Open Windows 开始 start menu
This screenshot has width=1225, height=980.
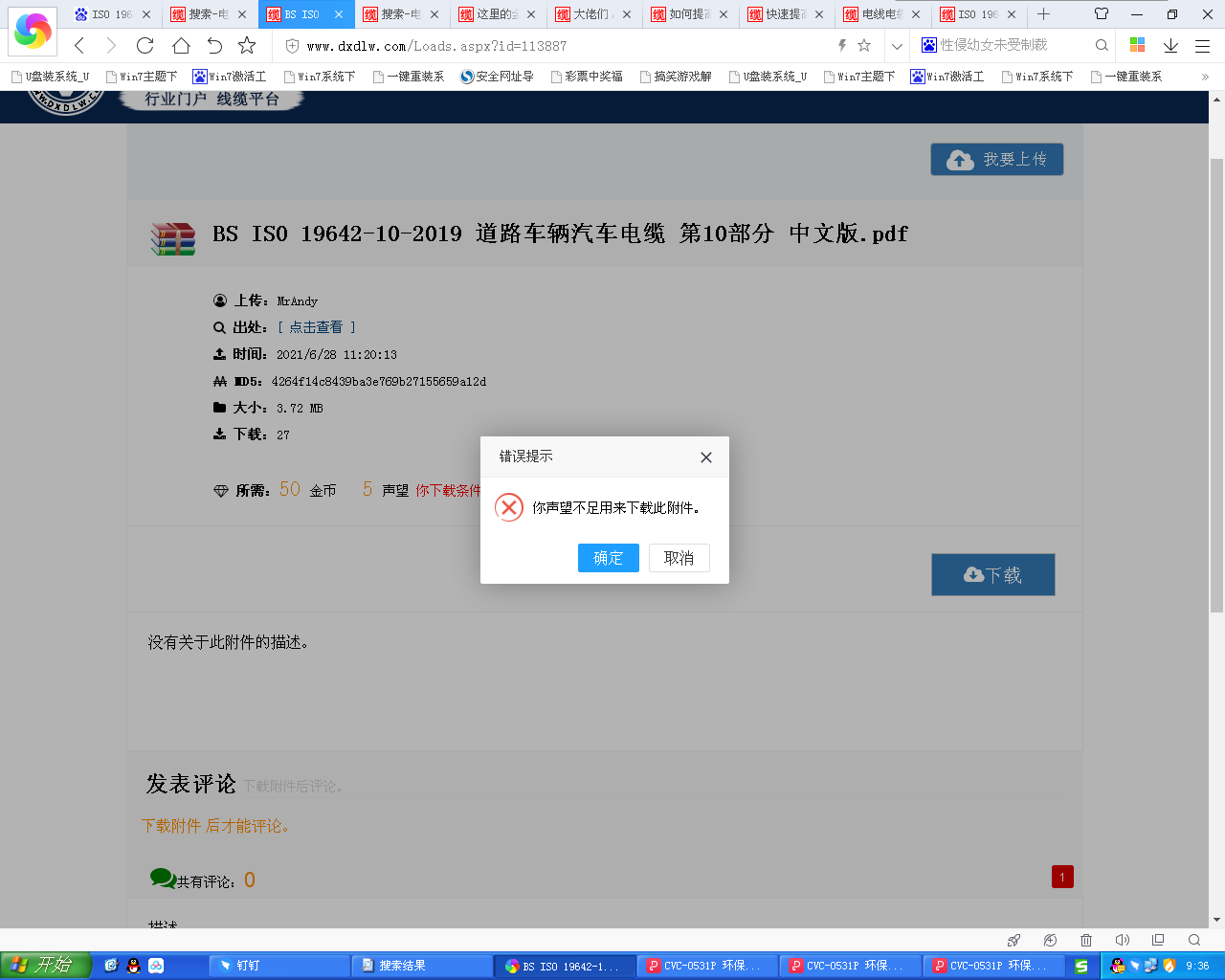[x=45, y=965]
